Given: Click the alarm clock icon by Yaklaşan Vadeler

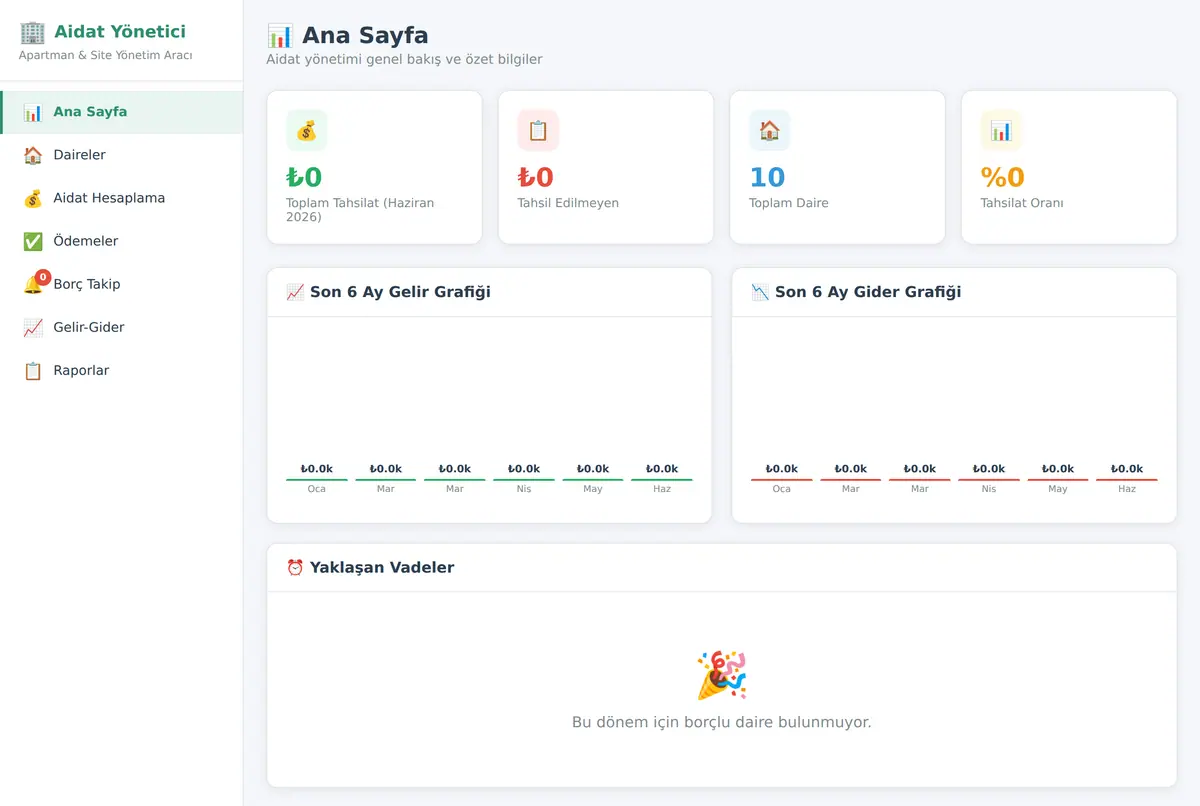Looking at the screenshot, I should (x=295, y=568).
